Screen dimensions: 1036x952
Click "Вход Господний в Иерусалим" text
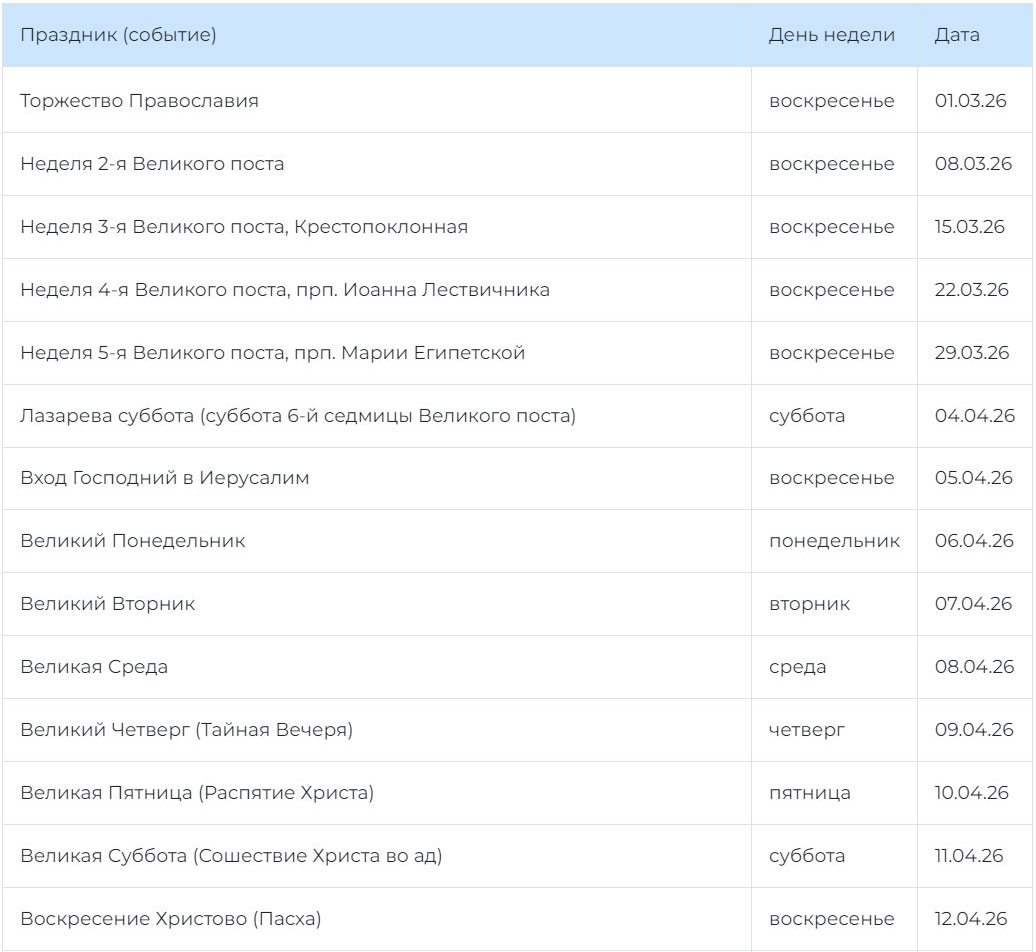165,478
